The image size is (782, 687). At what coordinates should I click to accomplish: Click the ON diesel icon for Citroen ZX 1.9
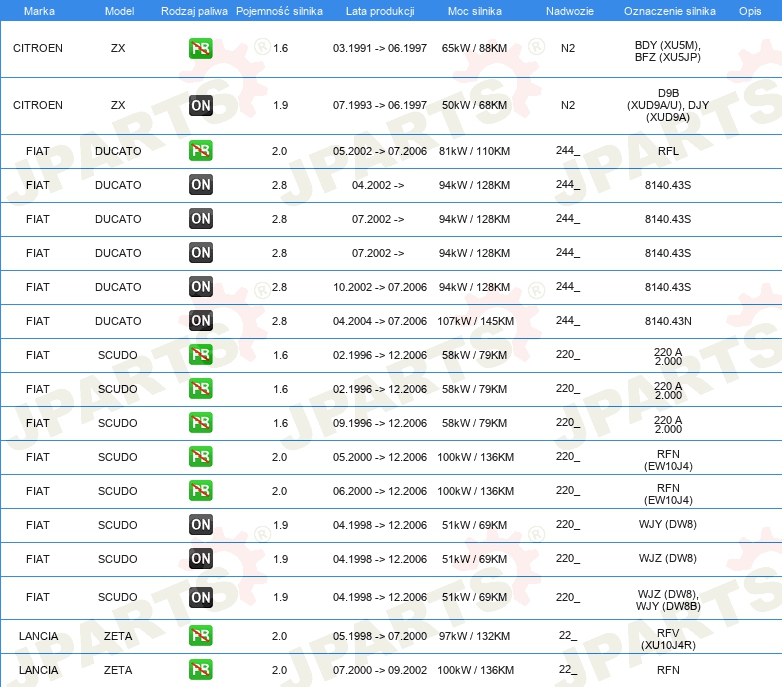[201, 105]
